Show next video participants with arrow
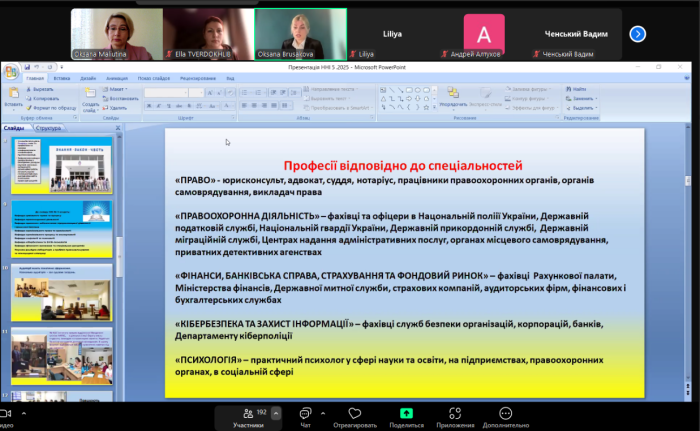This screenshot has width=700, height=431. coord(637,33)
